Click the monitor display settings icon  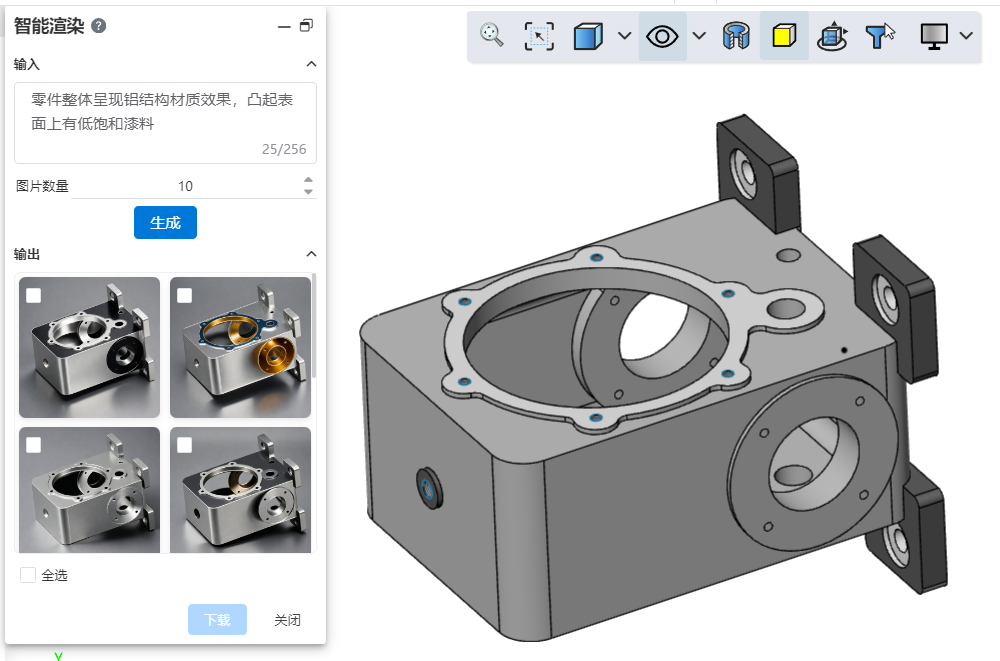pos(934,37)
